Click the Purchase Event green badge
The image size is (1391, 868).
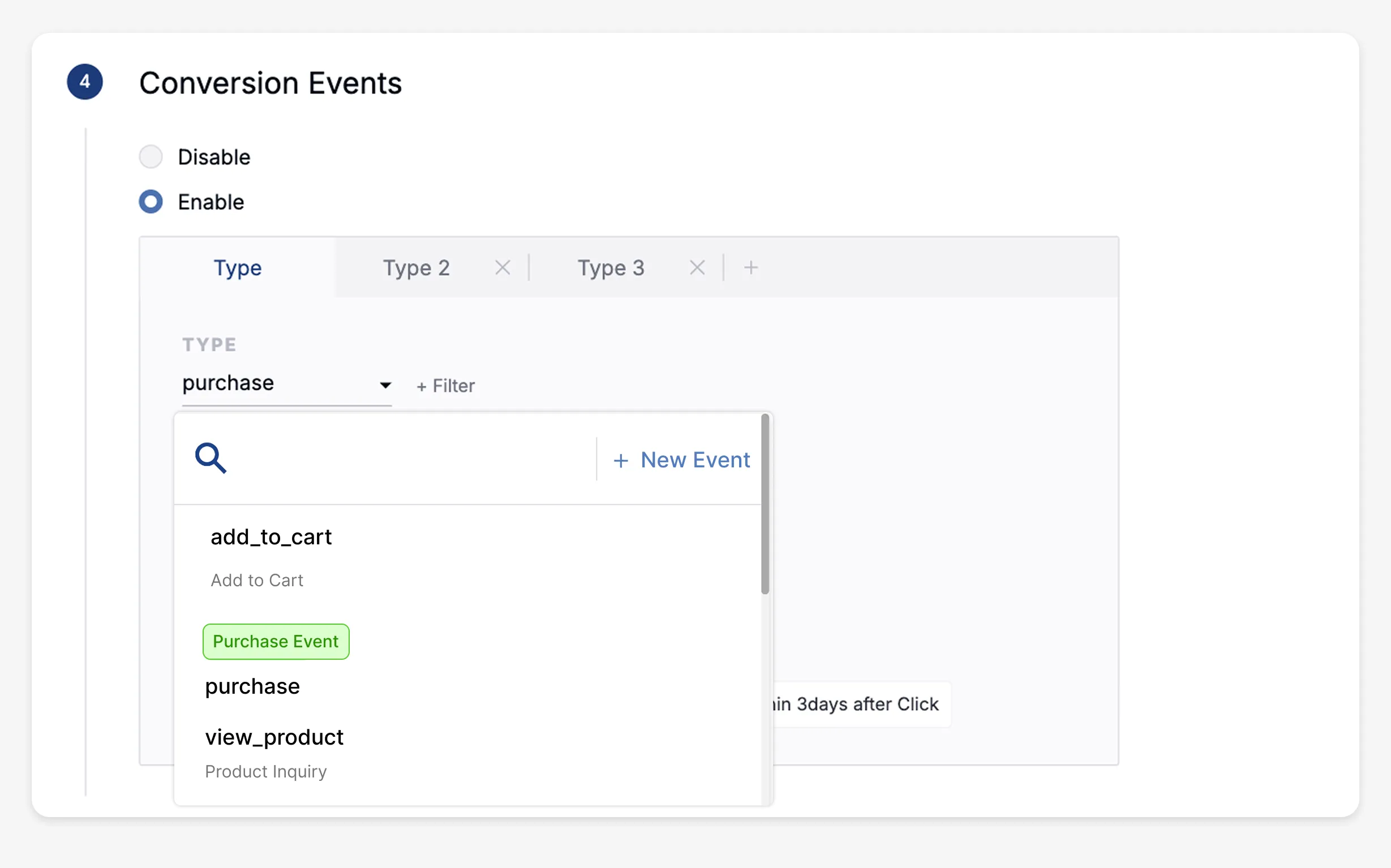276,641
